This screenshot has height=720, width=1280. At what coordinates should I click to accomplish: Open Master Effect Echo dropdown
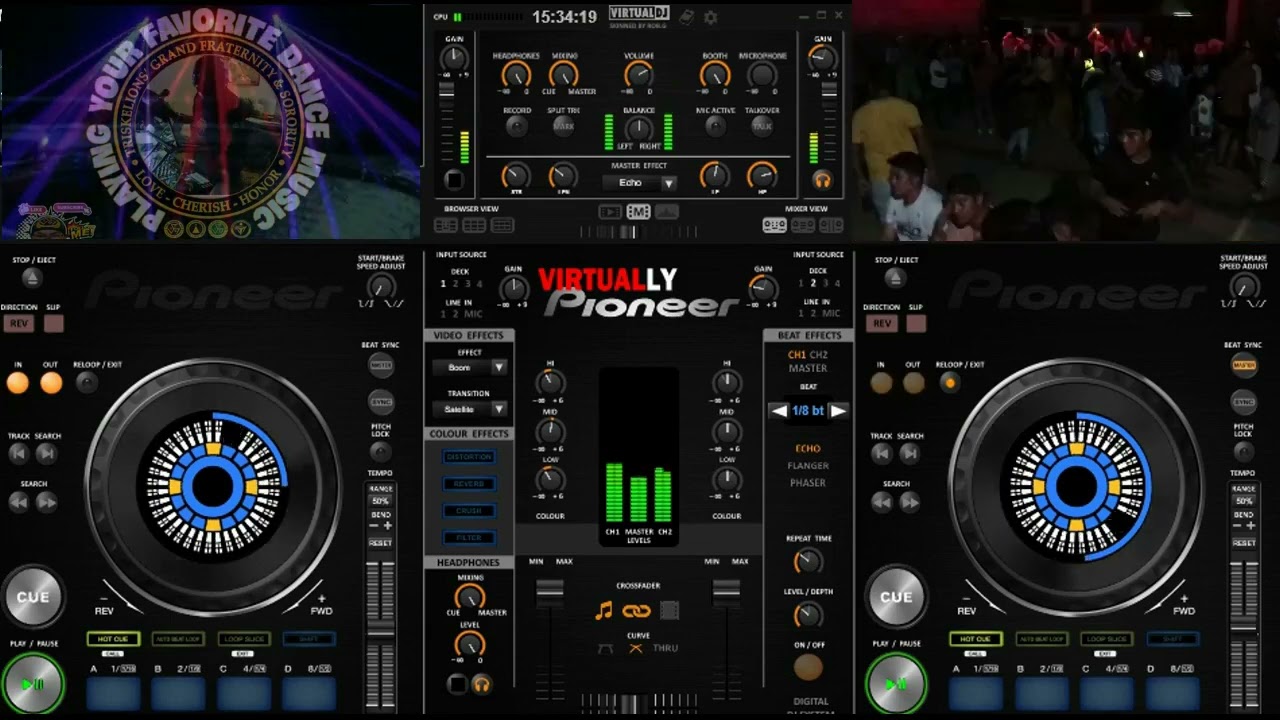pos(640,183)
